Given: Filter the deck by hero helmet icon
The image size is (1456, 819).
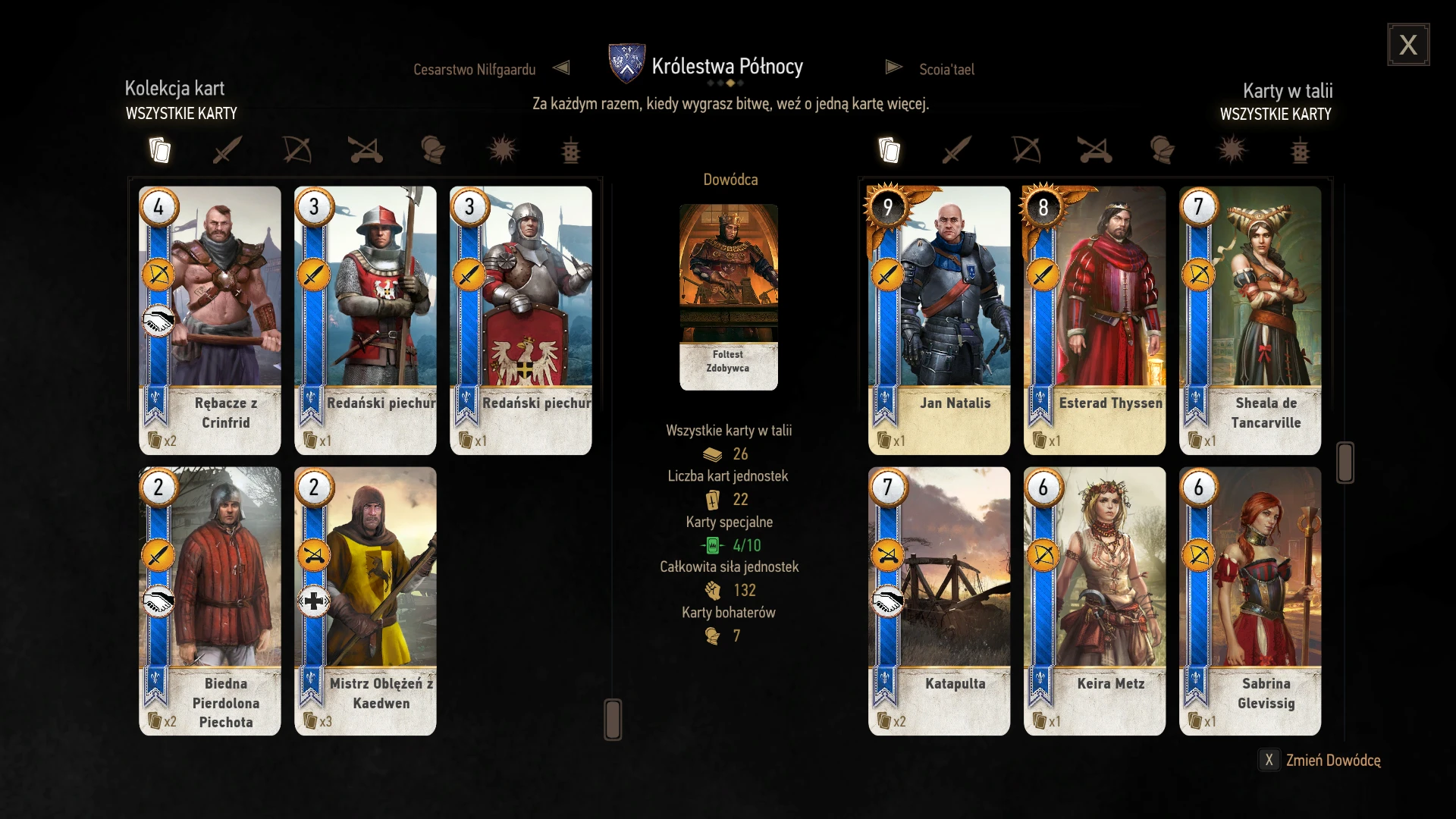Looking at the screenshot, I should (x=1162, y=150).
